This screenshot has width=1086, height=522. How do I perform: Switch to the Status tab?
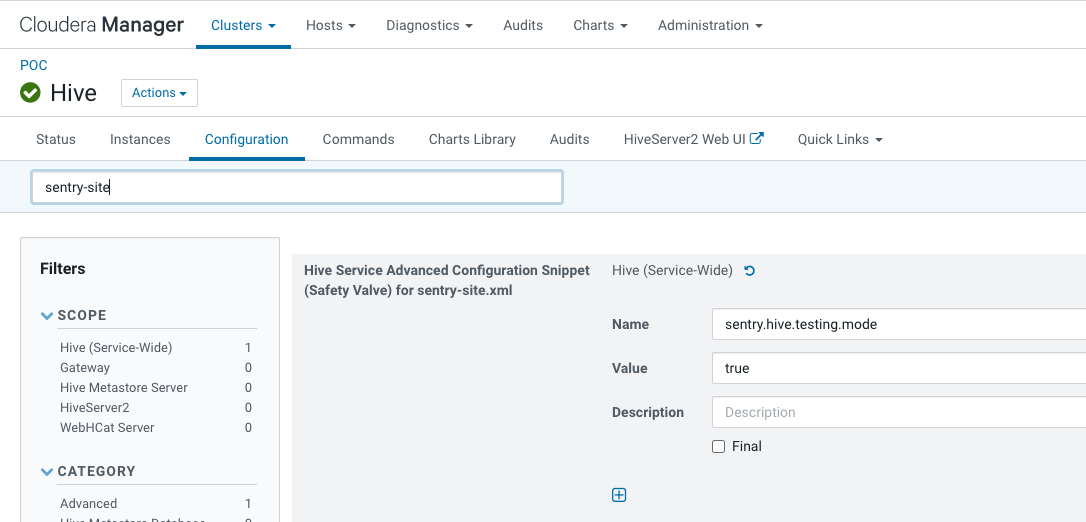[55, 139]
